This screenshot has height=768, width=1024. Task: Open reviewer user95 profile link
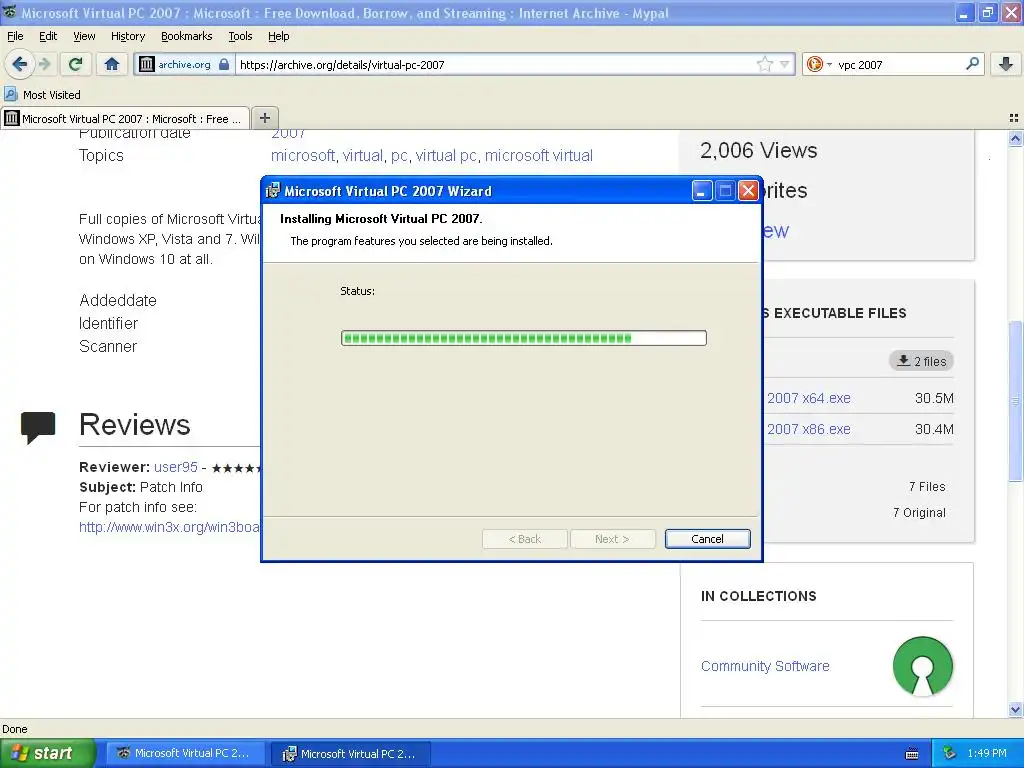coord(176,467)
